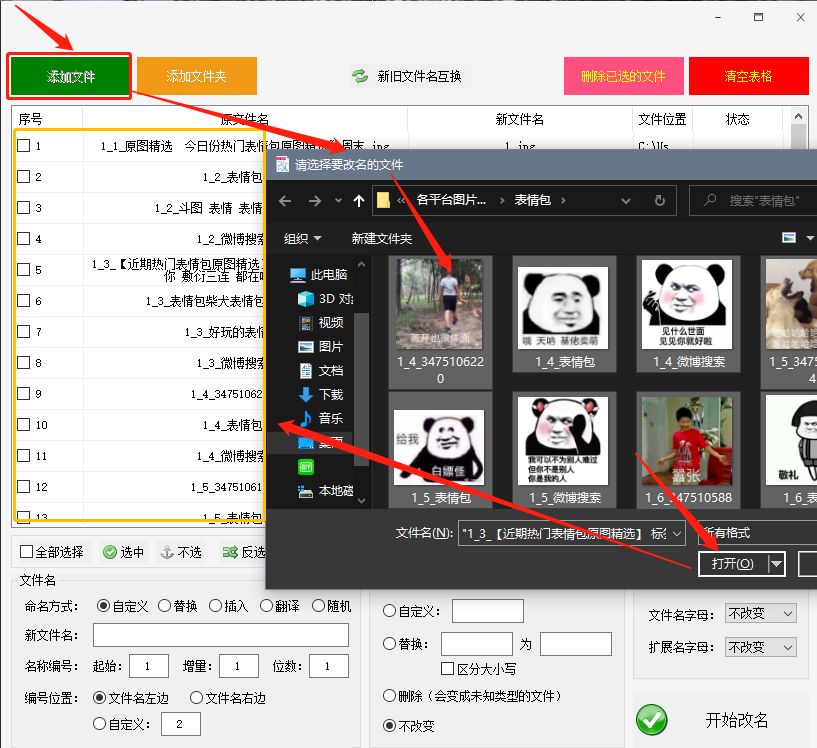Open the 文件名(N) filename dropdown
The image size is (817, 748).
[676, 533]
